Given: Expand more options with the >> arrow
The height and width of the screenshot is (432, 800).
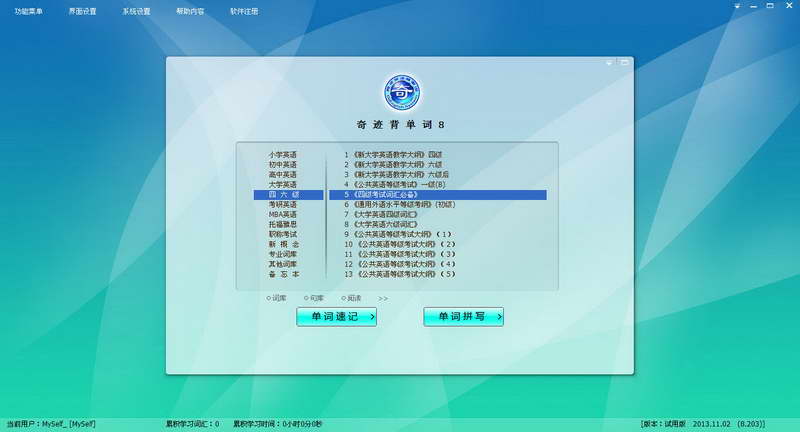Looking at the screenshot, I should pyautogui.click(x=383, y=298).
